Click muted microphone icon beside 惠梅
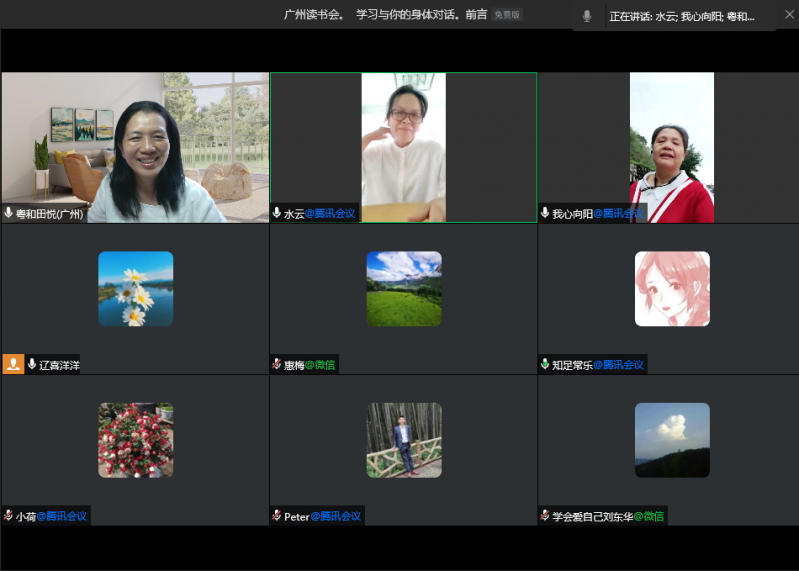 click(277, 365)
